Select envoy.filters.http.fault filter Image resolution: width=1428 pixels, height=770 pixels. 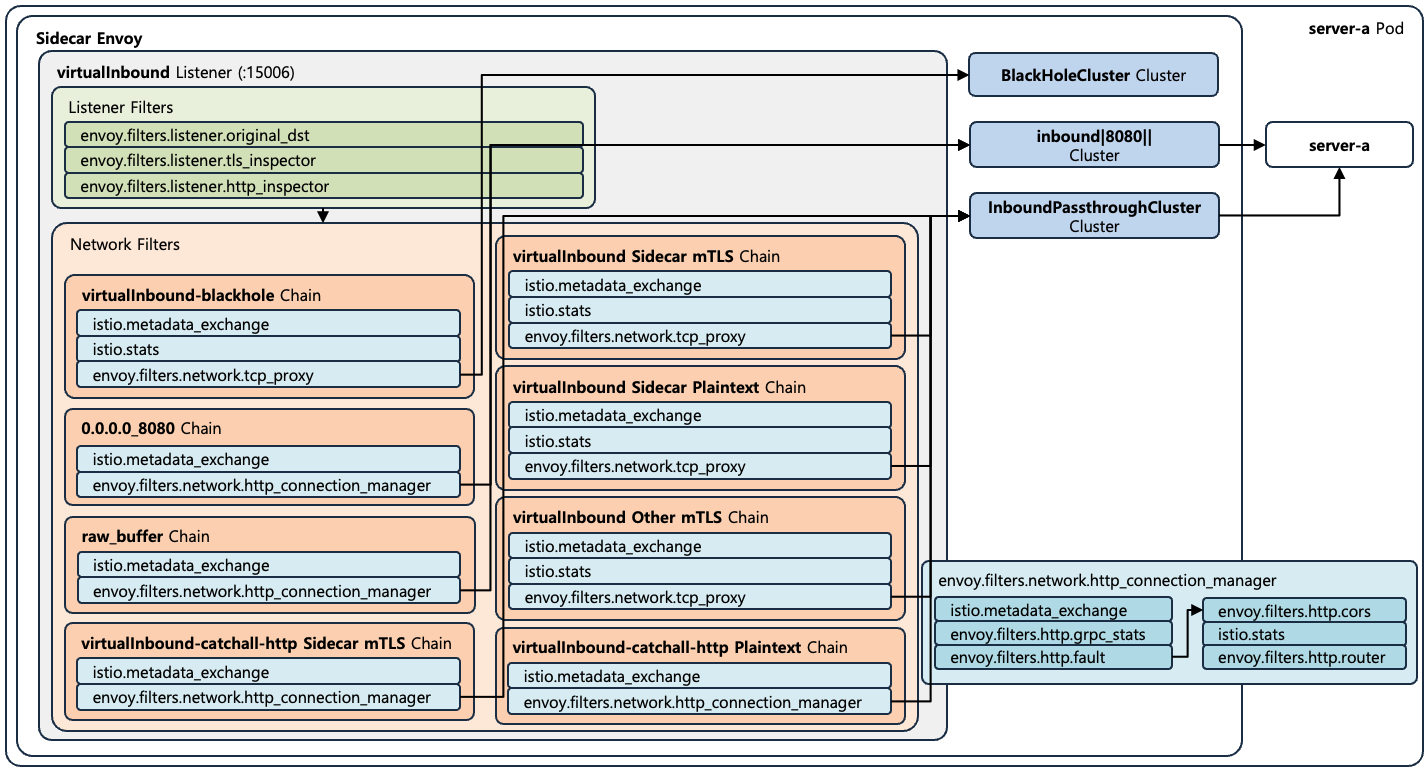click(x=1053, y=658)
